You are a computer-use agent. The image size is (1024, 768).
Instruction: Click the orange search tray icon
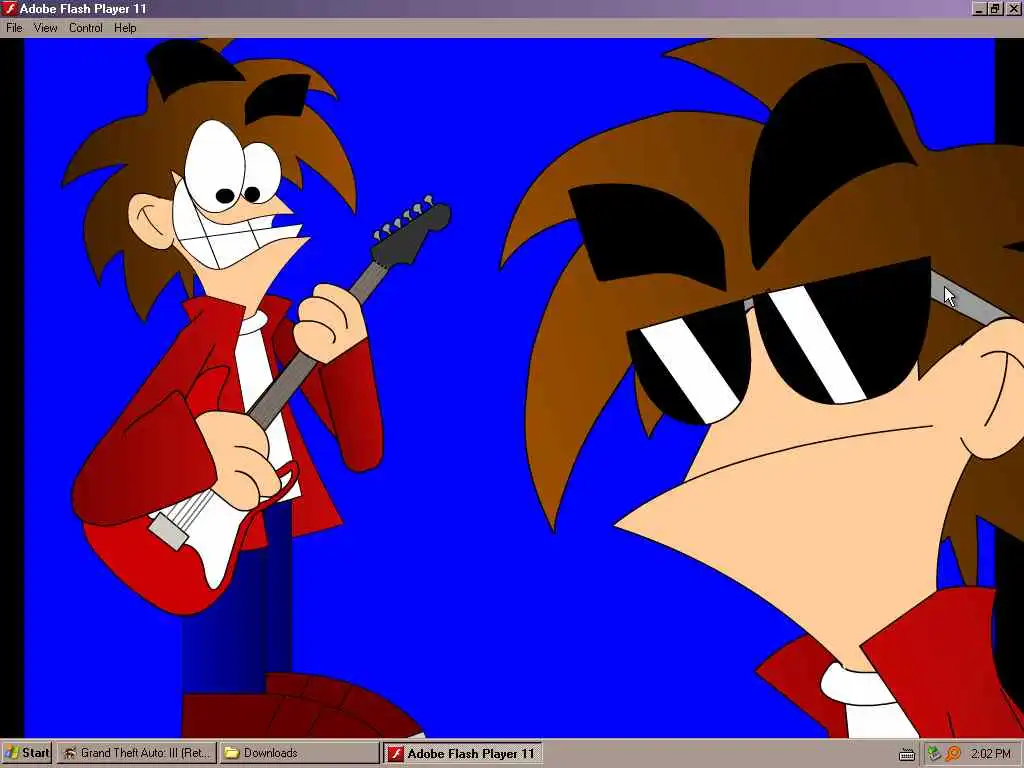point(953,754)
